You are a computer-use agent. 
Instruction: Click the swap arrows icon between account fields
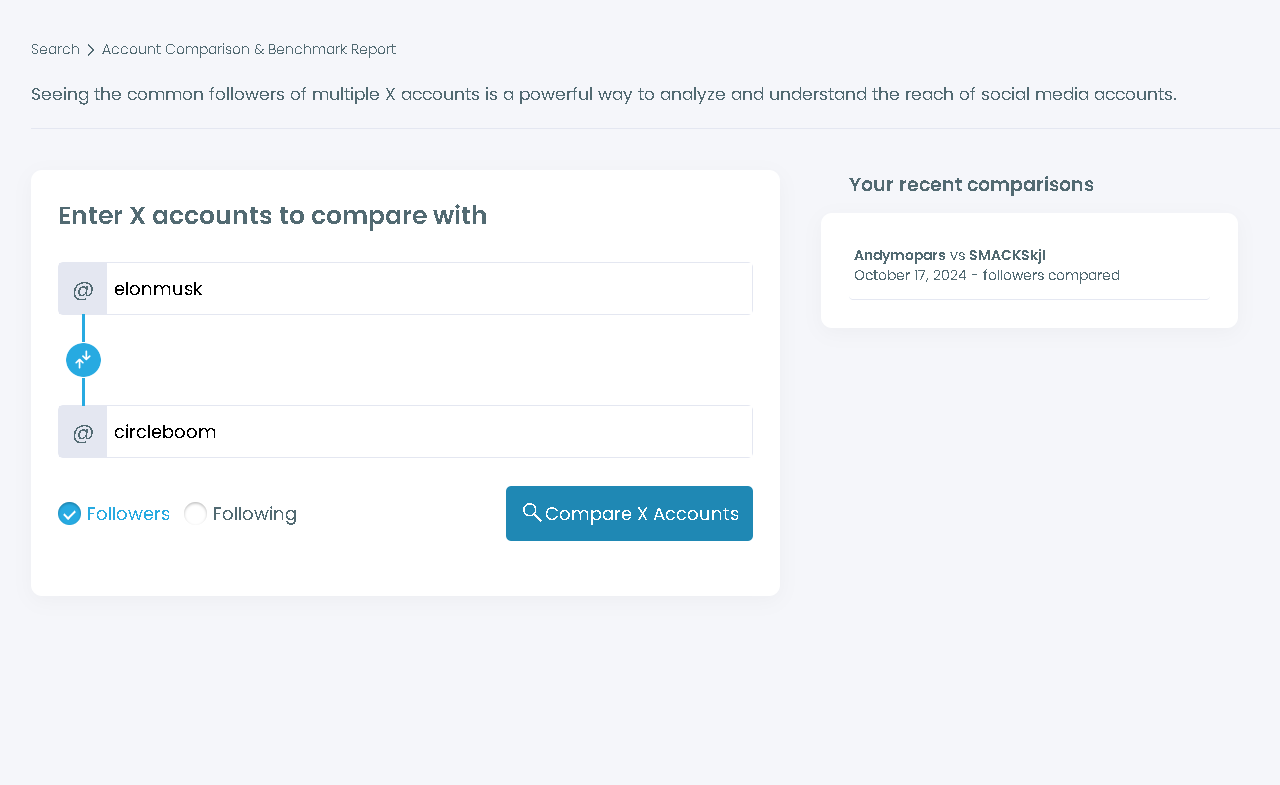point(83,359)
